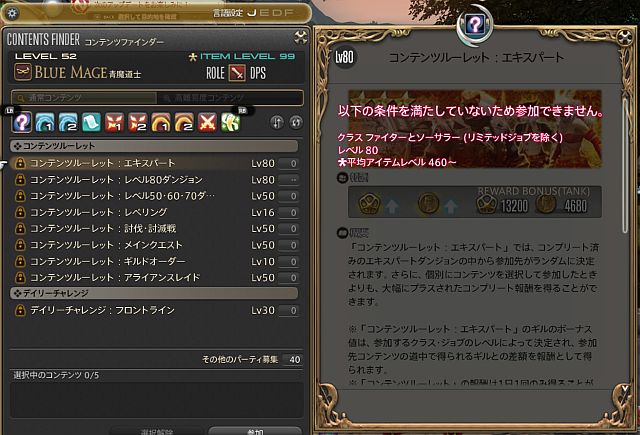Switch to the 通常コンテンツ tab
The width and height of the screenshot is (640, 435).
[x=84, y=98]
